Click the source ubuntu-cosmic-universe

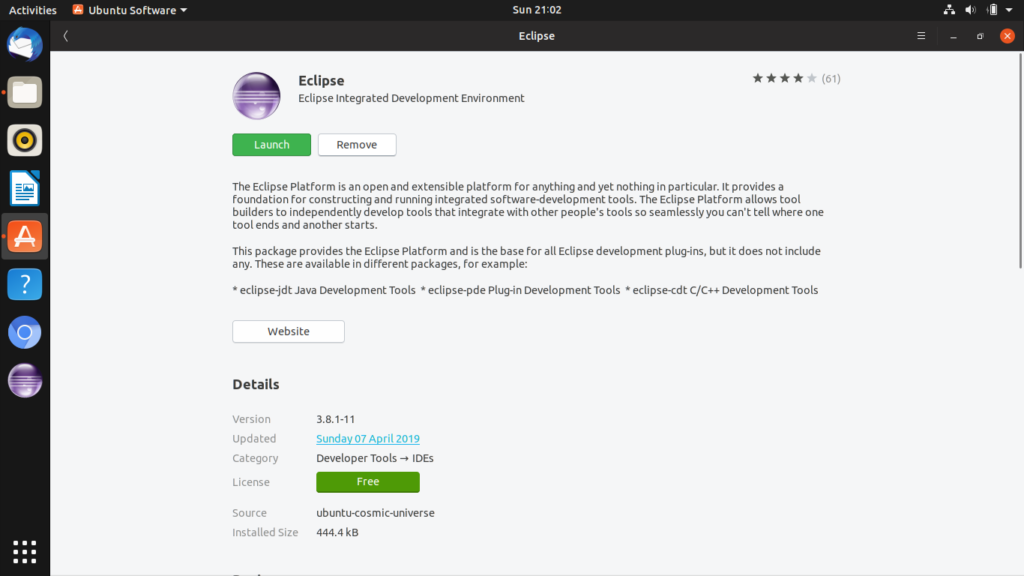pos(376,513)
